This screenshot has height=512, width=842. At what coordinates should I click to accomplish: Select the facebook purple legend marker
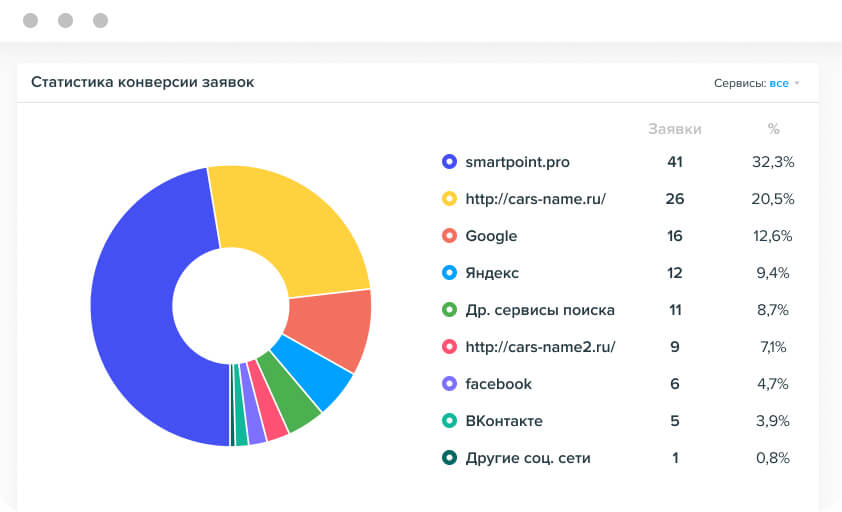coord(449,384)
